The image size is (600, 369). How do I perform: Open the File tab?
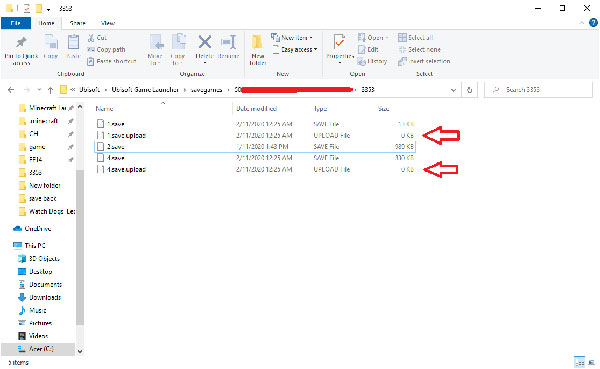tap(15, 23)
